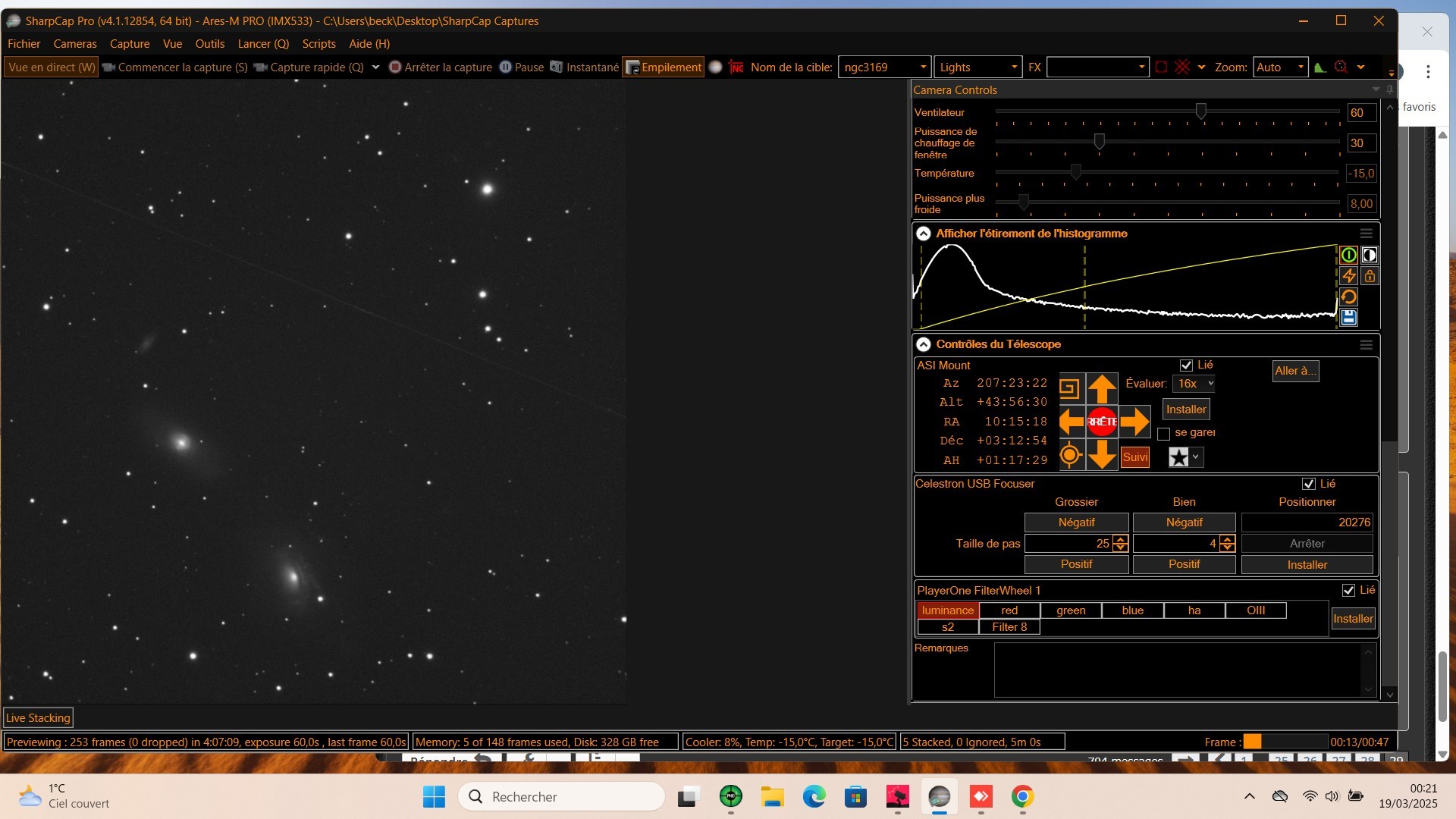Click the histogram panel hamburger menu icon
This screenshot has width=1456, height=819.
[x=1367, y=234]
